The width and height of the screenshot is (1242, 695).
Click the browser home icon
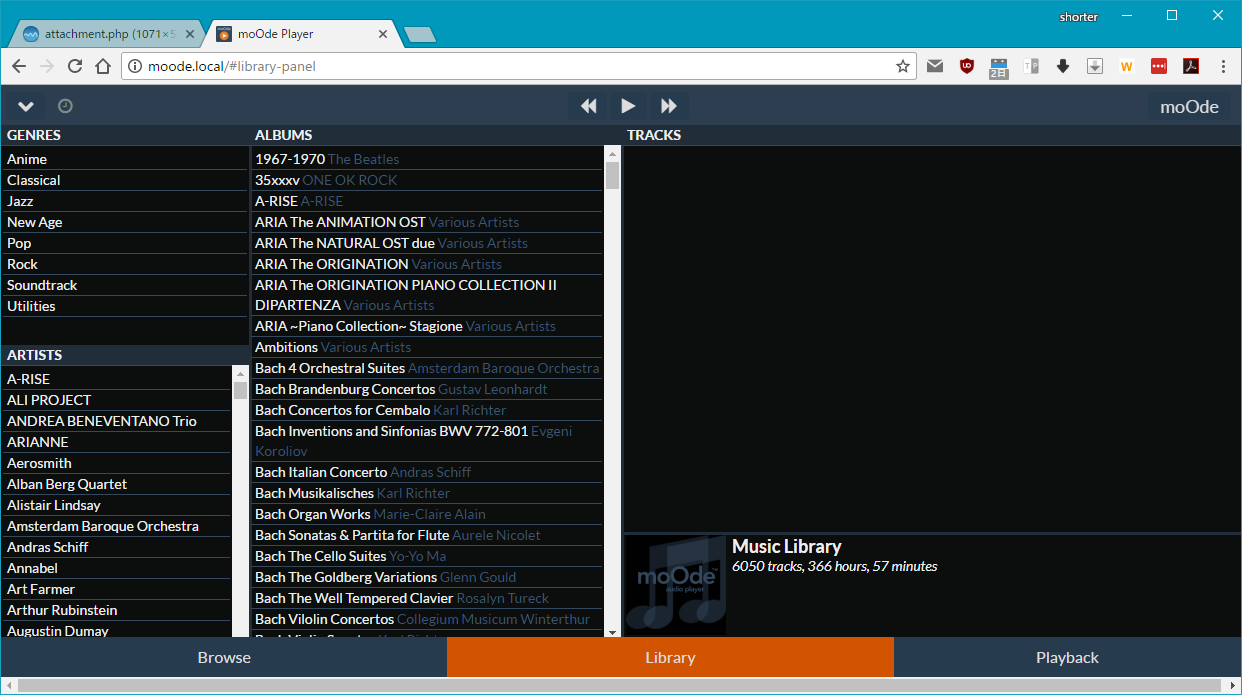pyautogui.click(x=102, y=66)
